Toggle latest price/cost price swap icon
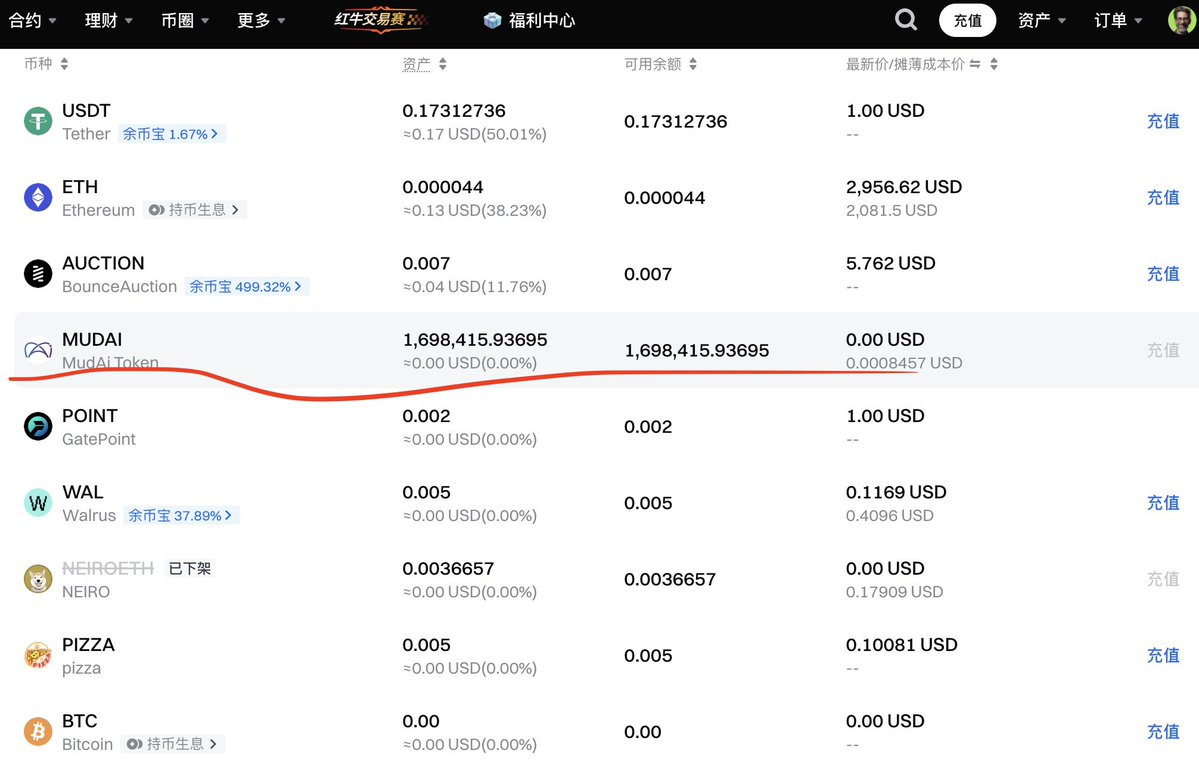 pyautogui.click(x=975, y=64)
